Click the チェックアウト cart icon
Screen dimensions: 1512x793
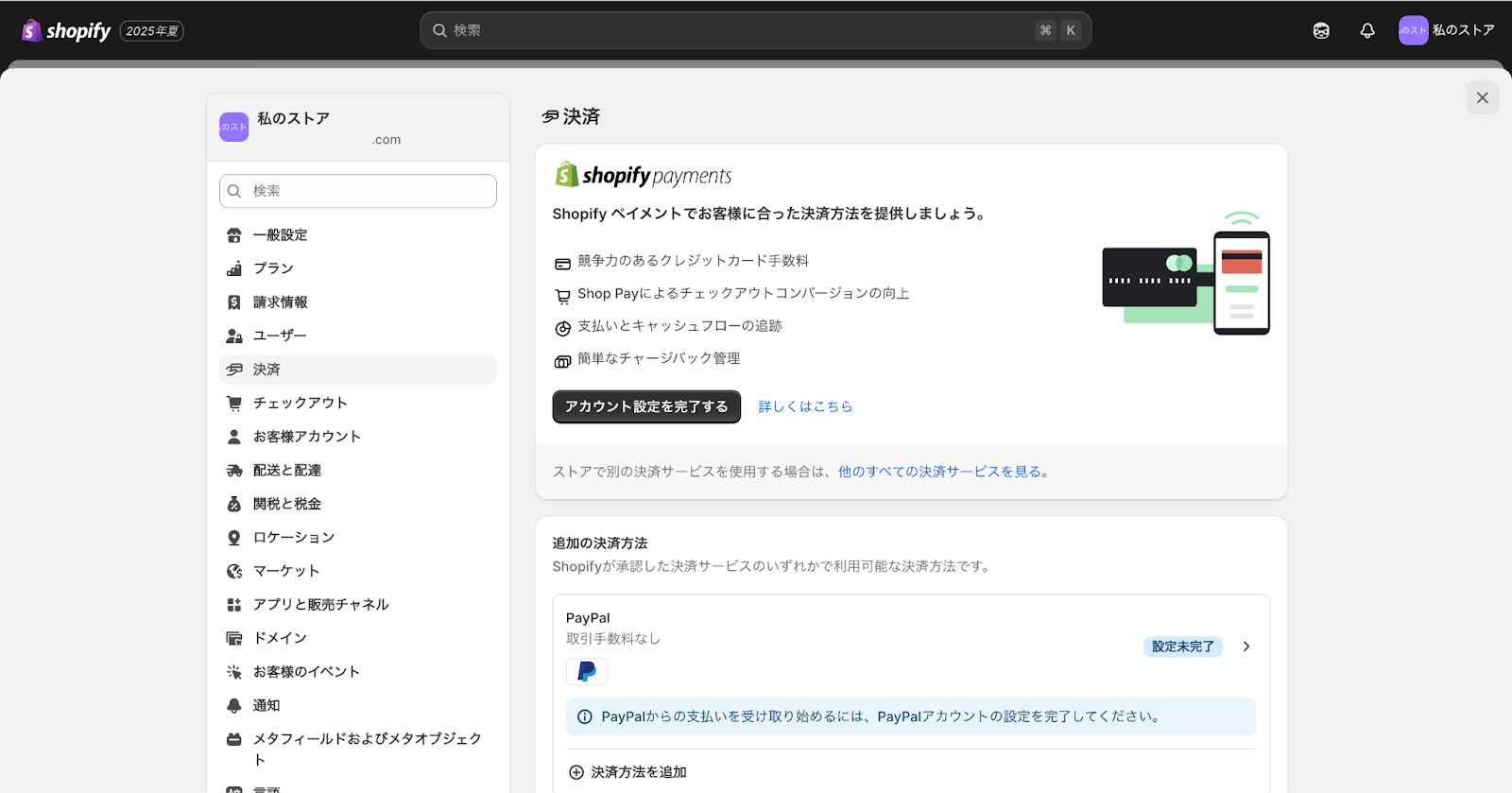(234, 403)
